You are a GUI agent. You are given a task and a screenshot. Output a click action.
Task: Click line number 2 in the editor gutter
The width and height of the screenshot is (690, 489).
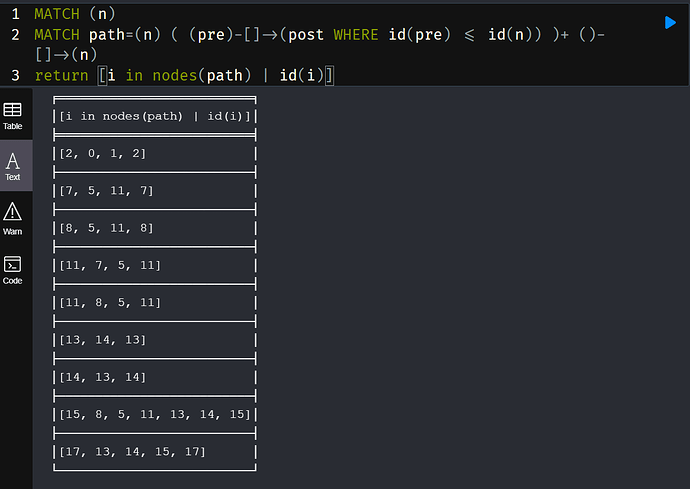tap(15, 34)
